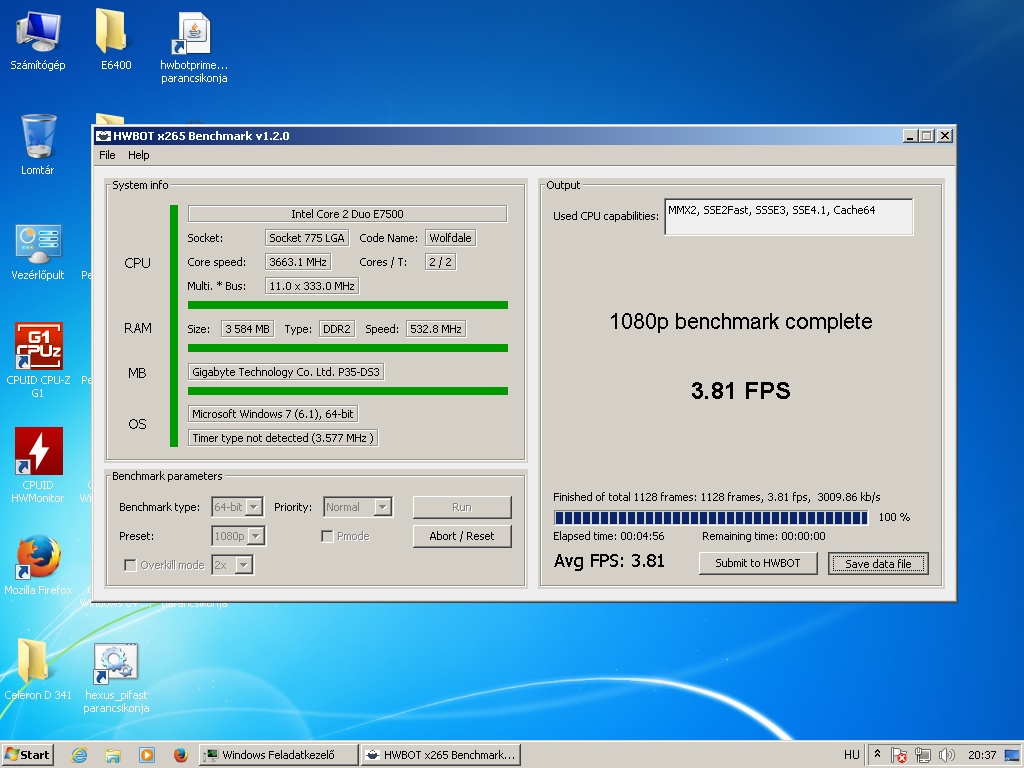Viewport: 1024px width, 768px height.
Task: Minimize the HWBOT x265 Benchmark window
Action: point(910,136)
